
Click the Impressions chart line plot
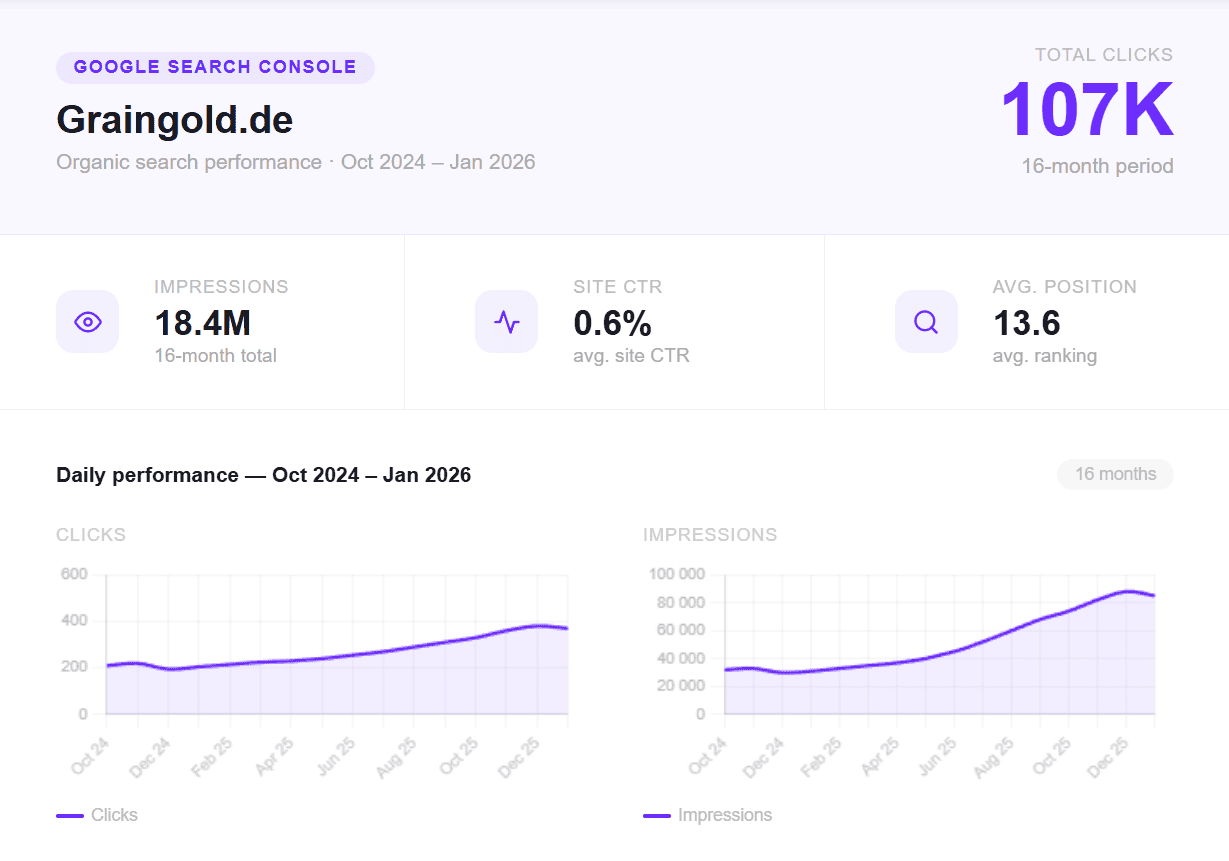pos(940,644)
